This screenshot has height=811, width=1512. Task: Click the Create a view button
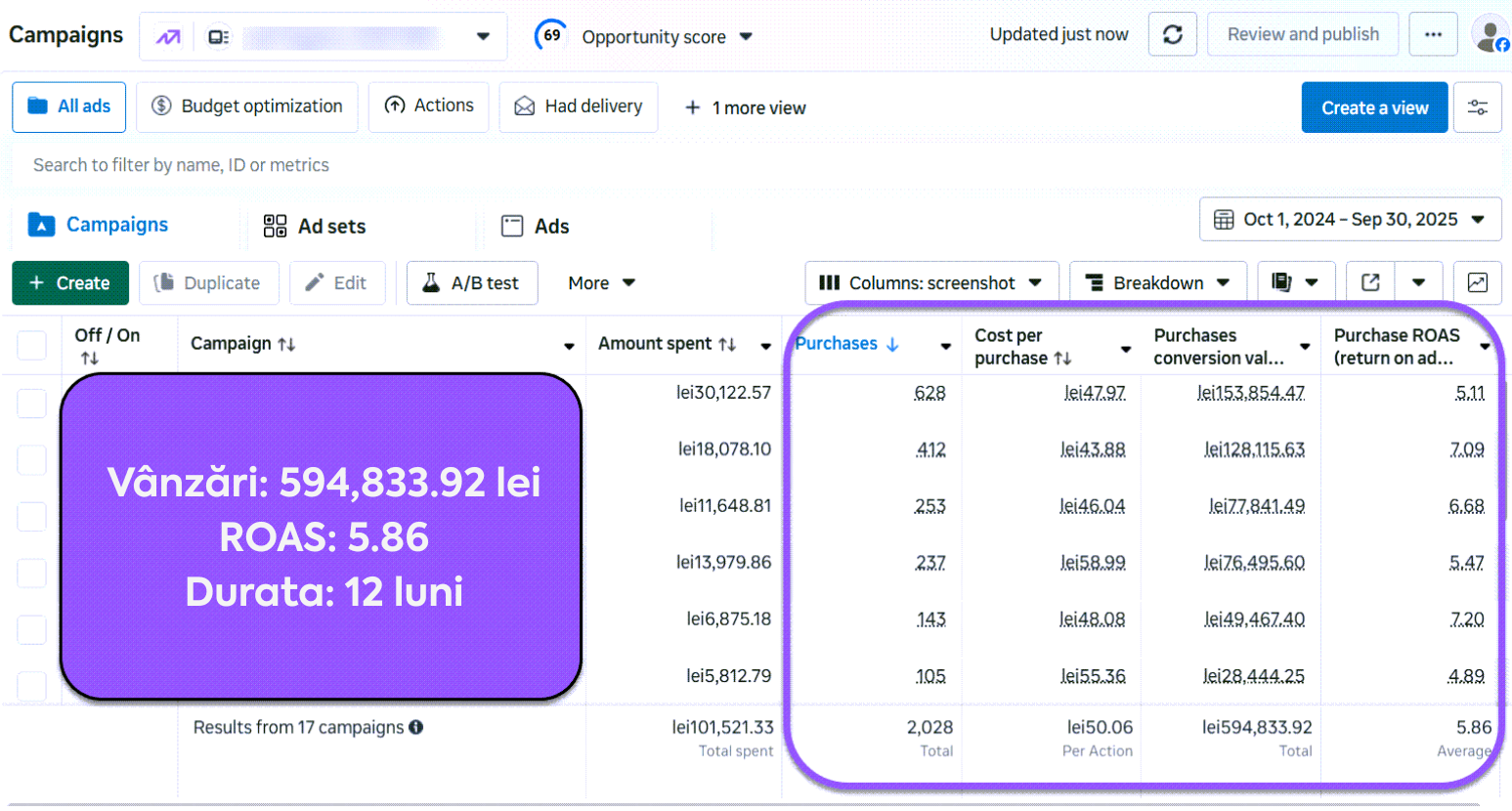(1375, 107)
